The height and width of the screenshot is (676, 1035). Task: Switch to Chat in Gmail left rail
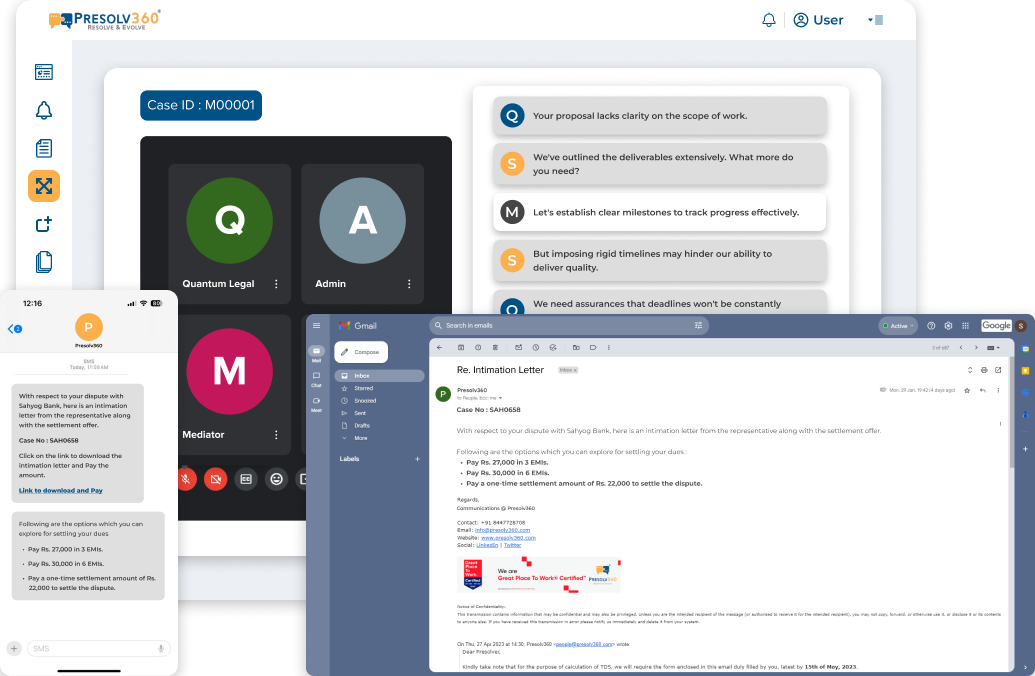(x=316, y=379)
